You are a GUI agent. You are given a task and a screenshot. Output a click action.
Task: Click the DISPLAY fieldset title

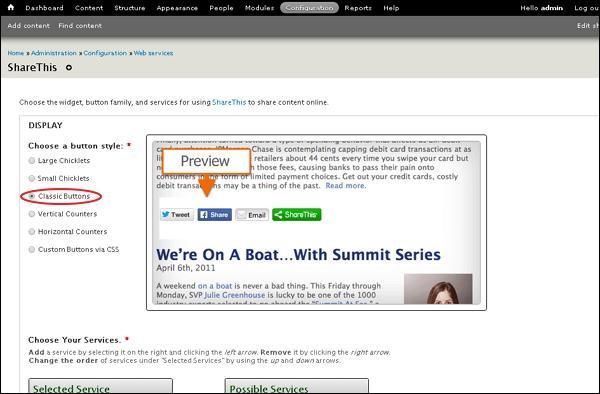[45, 125]
